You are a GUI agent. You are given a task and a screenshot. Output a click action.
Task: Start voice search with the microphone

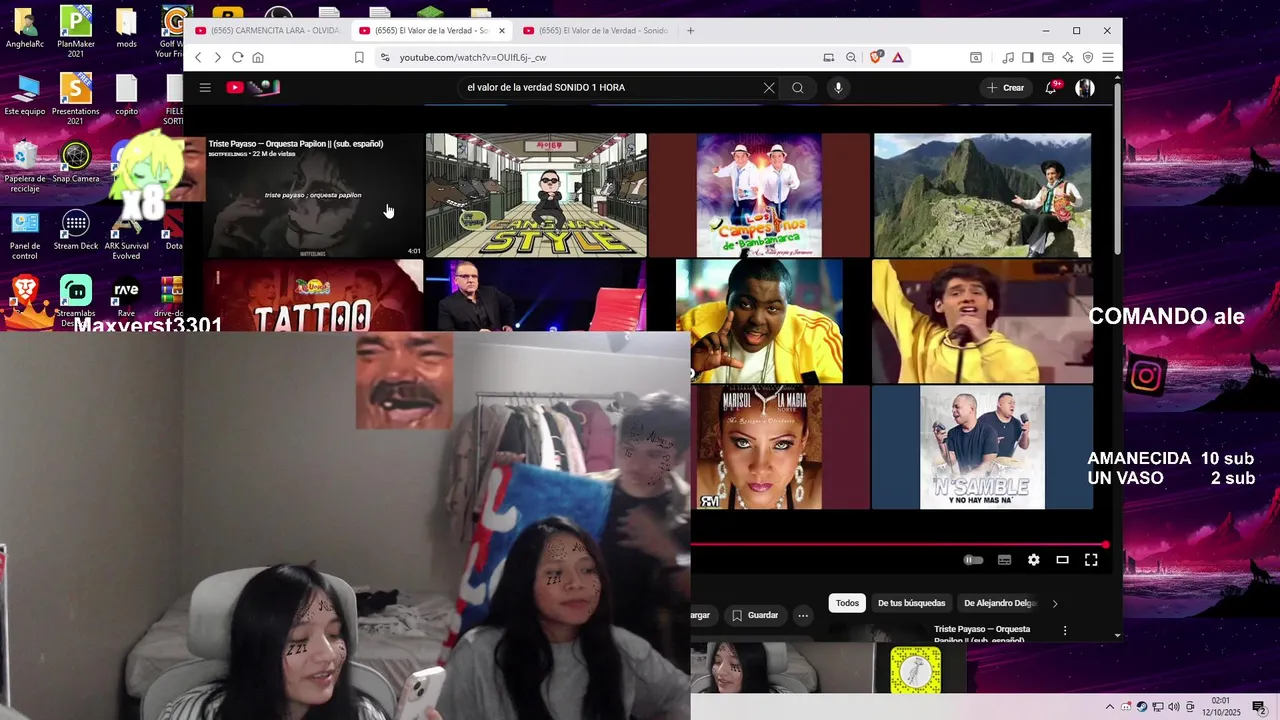(x=838, y=88)
